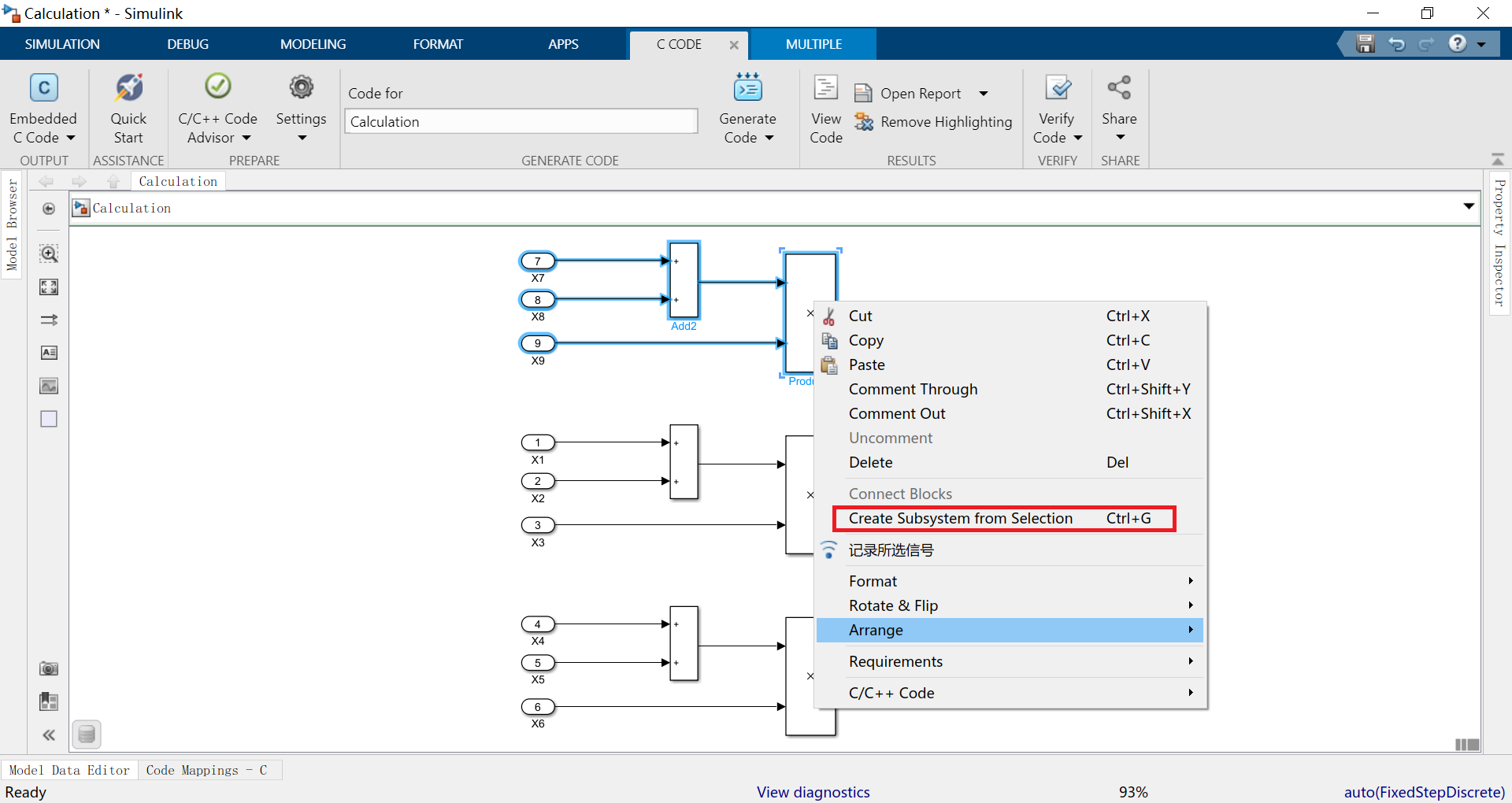Viewport: 1512px width, 803px height.
Task: Expand Embedded C Code dropdown arrow
Action: 70,139
